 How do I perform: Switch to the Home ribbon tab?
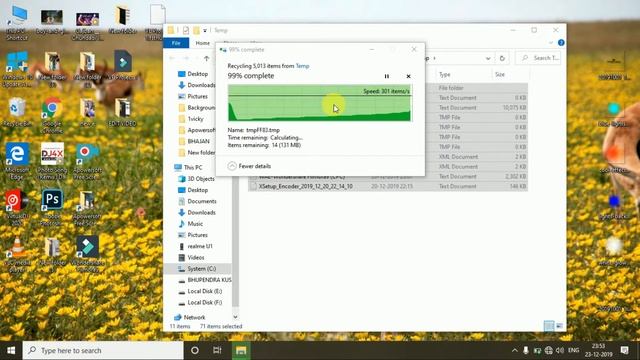202,43
